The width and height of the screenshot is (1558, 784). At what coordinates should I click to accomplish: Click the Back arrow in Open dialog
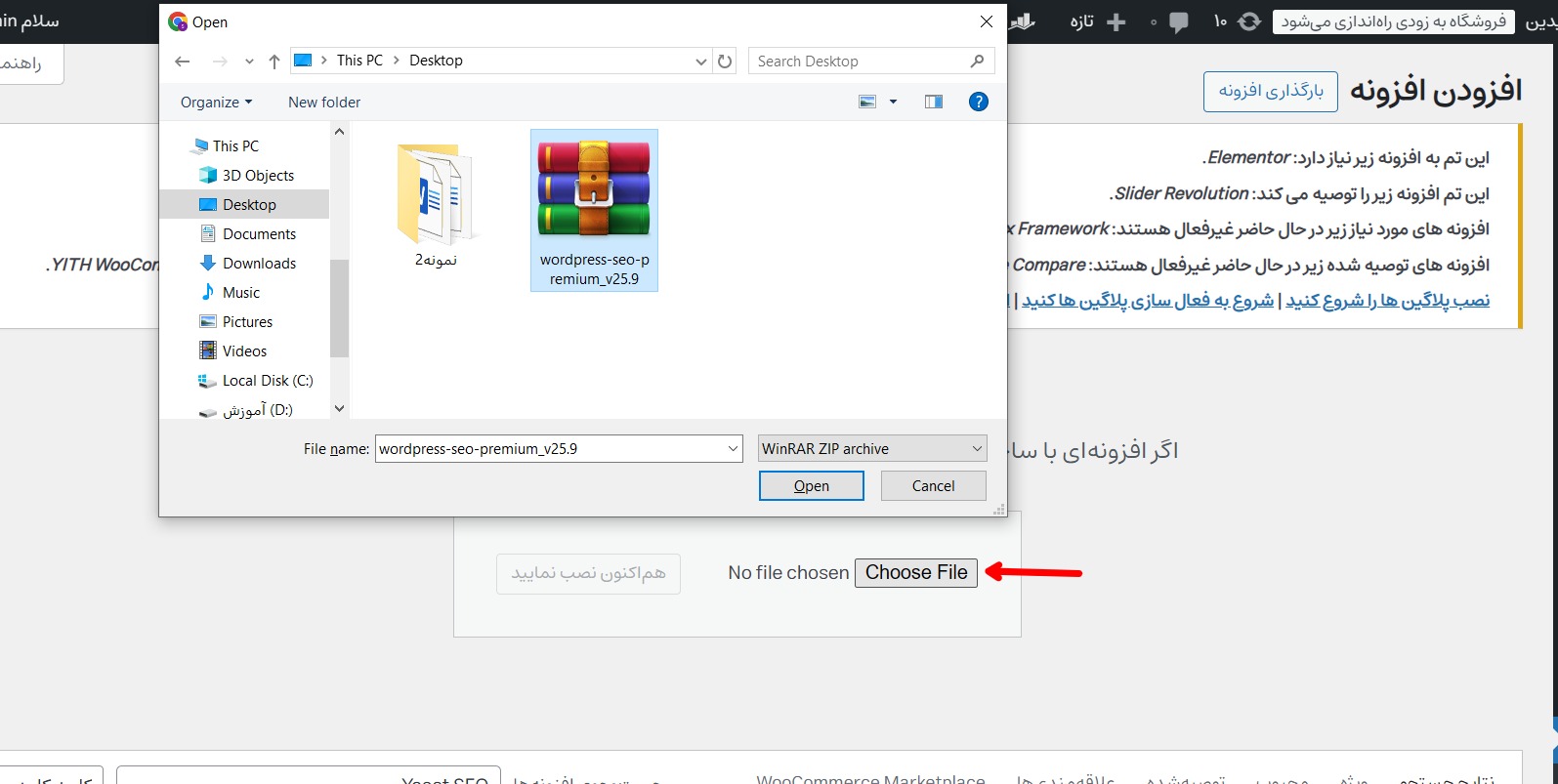tap(183, 62)
